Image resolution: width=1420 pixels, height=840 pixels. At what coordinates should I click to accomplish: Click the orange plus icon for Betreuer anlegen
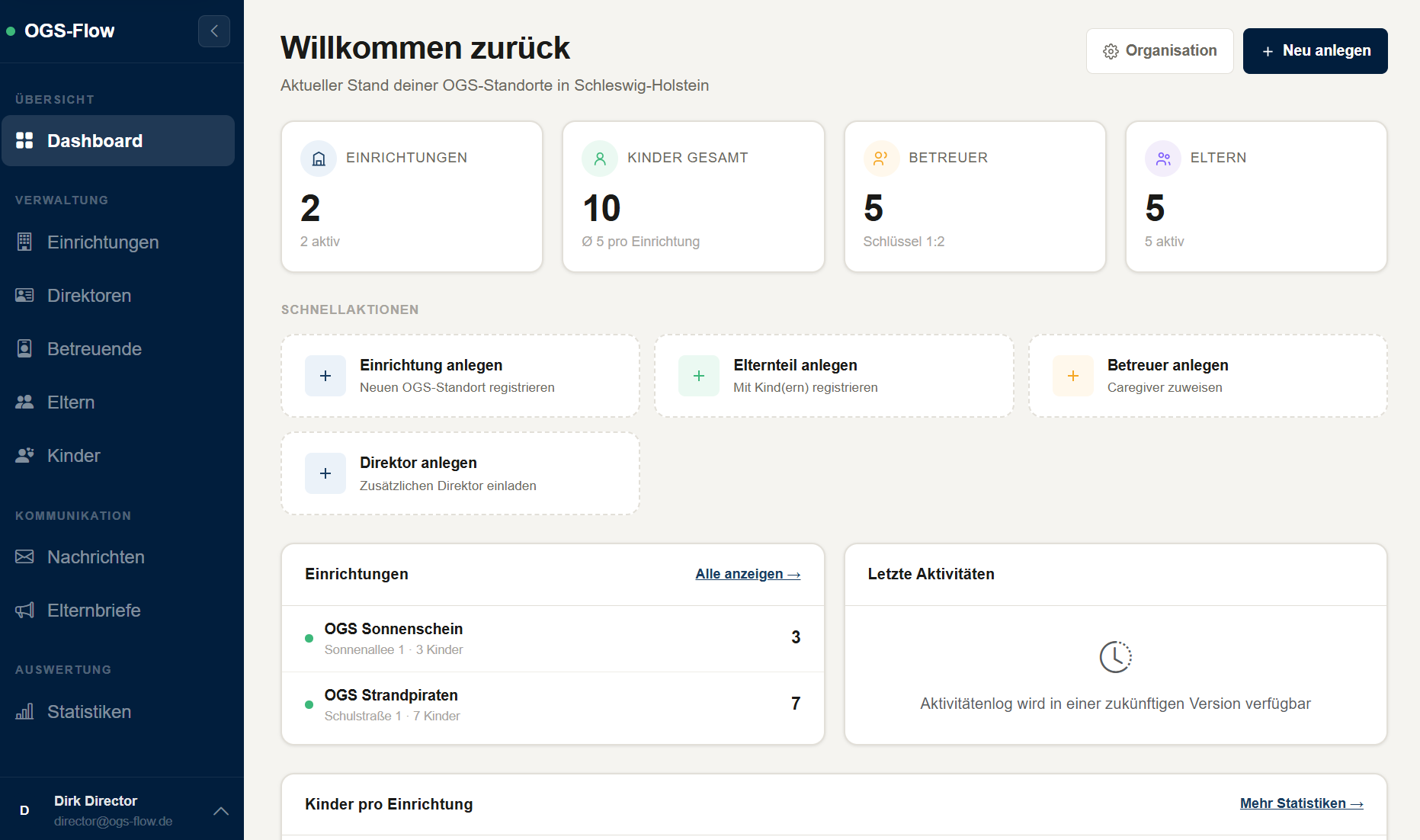pos(1073,376)
